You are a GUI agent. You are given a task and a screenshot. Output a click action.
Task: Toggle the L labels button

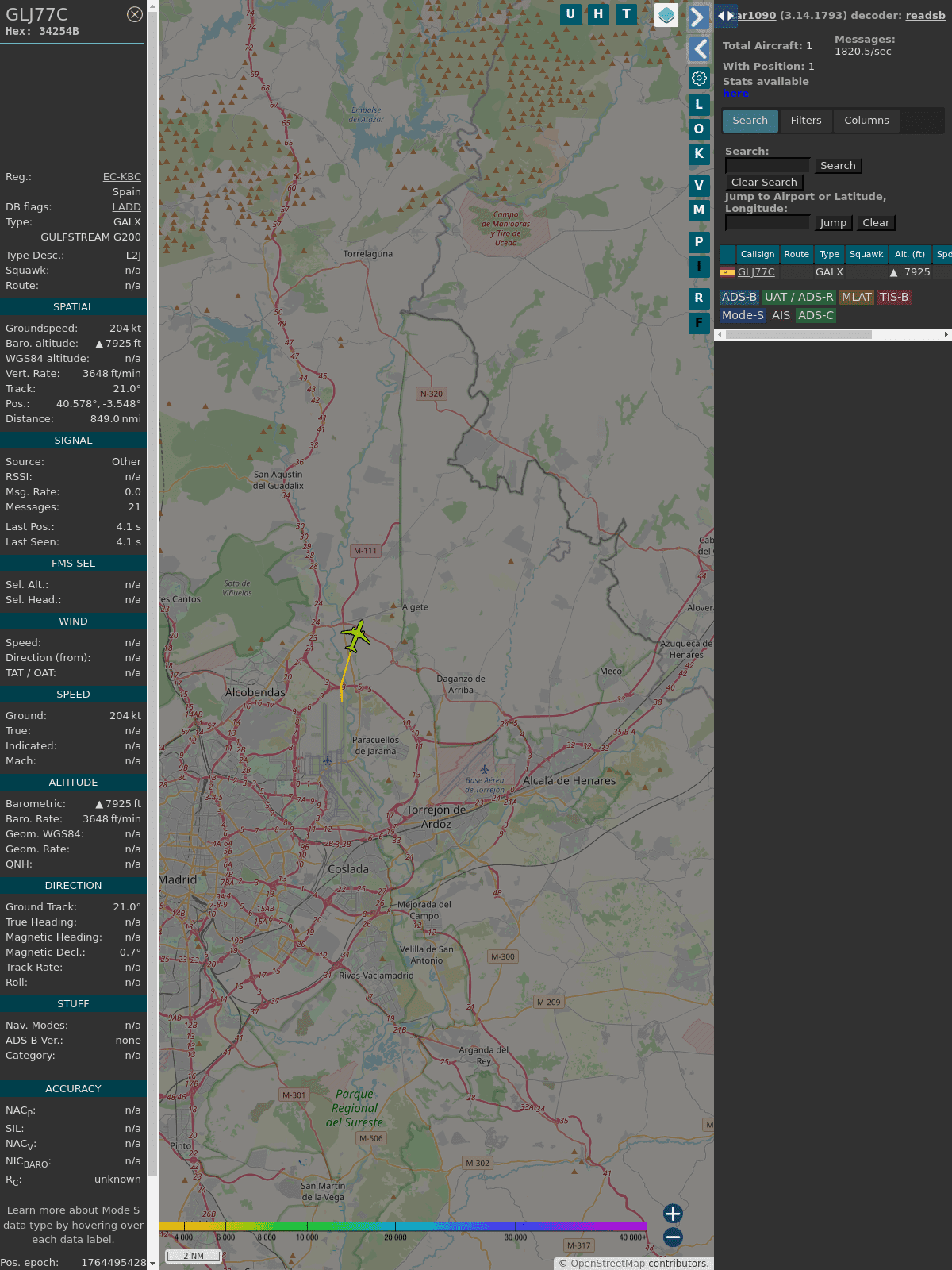pyautogui.click(x=699, y=105)
